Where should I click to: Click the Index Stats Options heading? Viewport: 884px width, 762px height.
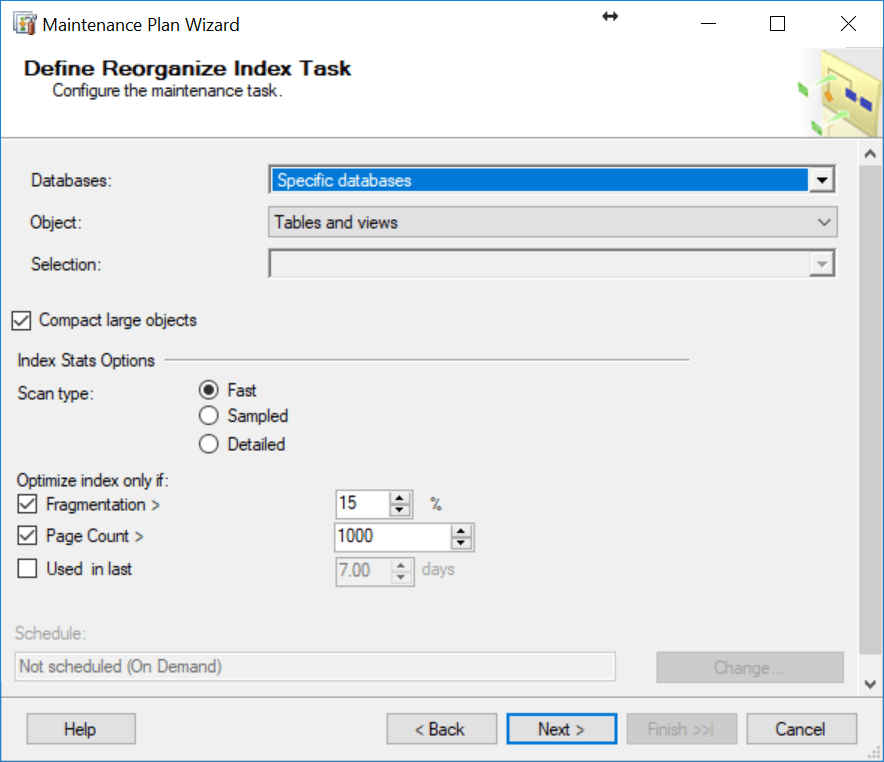pyautogui.click(x=86, y=360)
